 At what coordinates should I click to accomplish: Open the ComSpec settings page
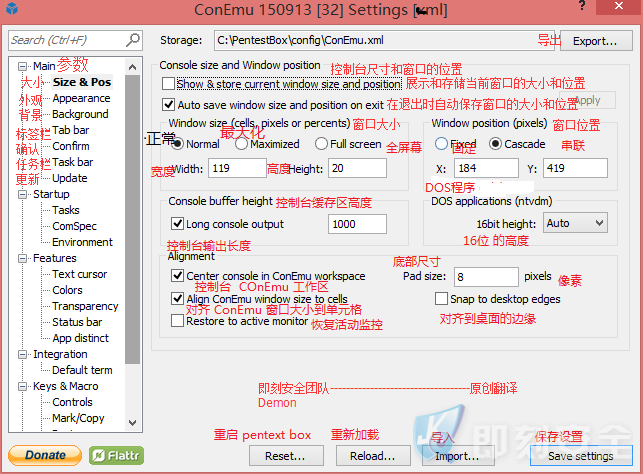(x=74, y=226)
